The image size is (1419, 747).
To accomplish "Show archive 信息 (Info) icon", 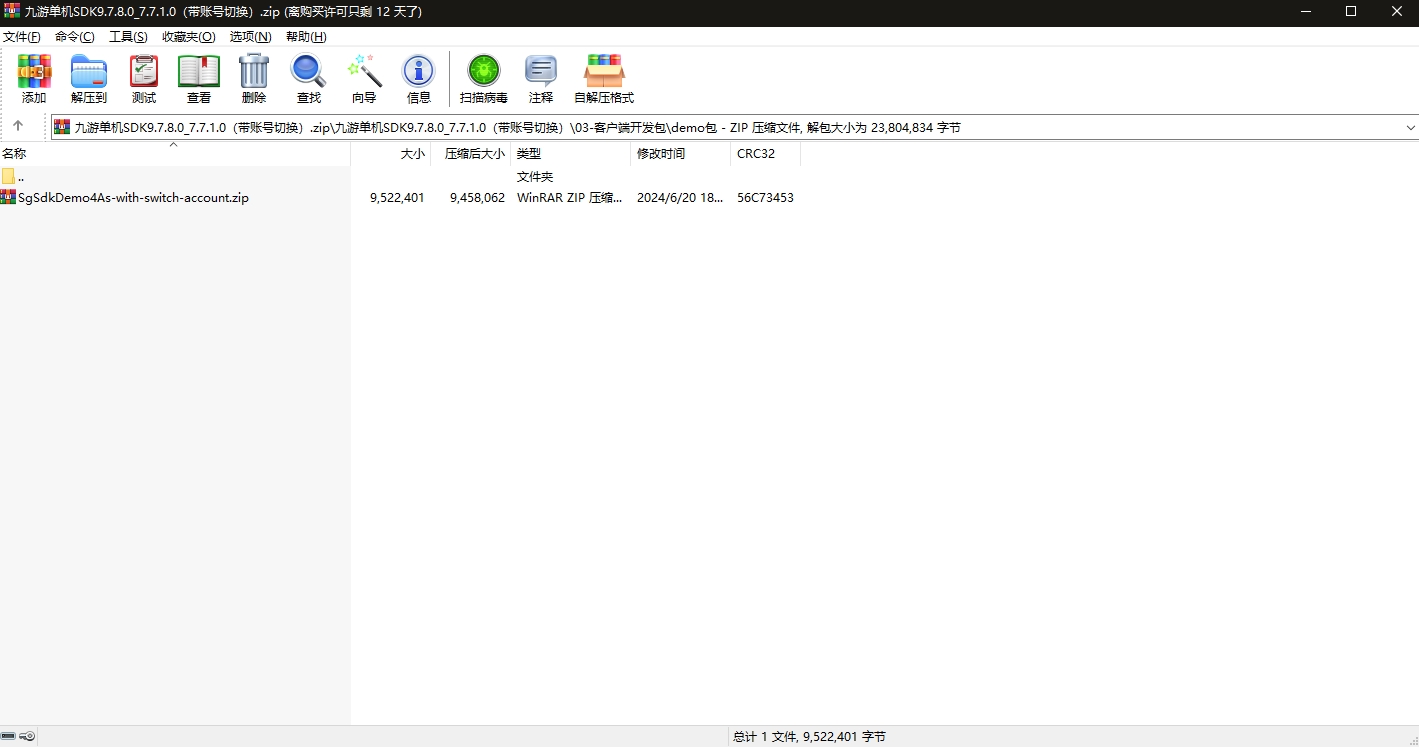I will [x=418, y=78].
